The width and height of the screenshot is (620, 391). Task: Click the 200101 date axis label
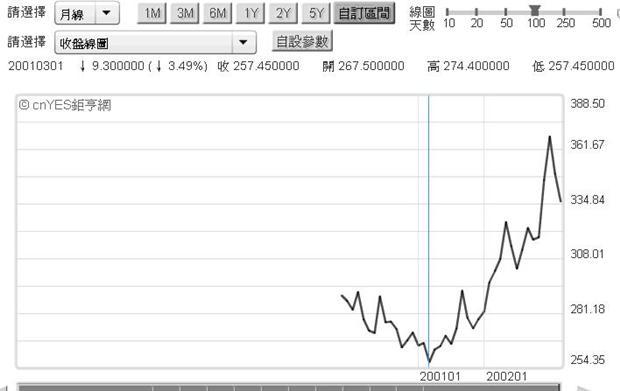pos(440,376)
